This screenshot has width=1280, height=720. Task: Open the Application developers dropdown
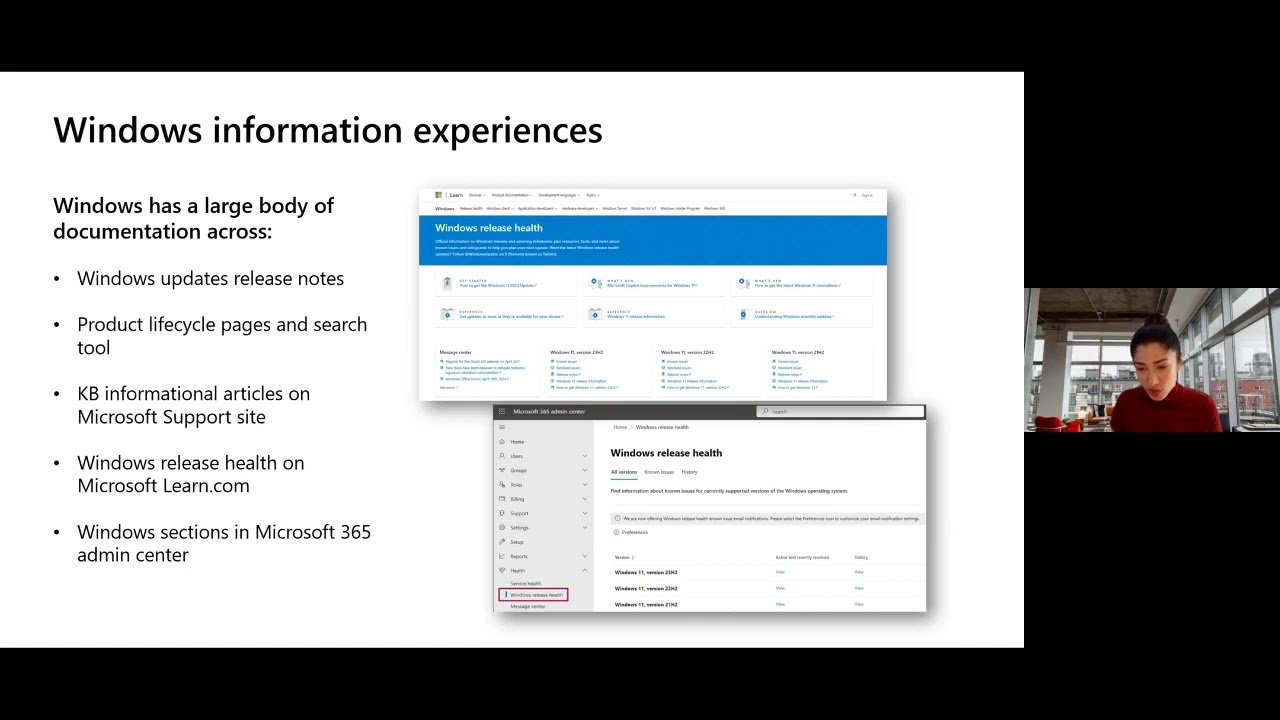point(537,209)
